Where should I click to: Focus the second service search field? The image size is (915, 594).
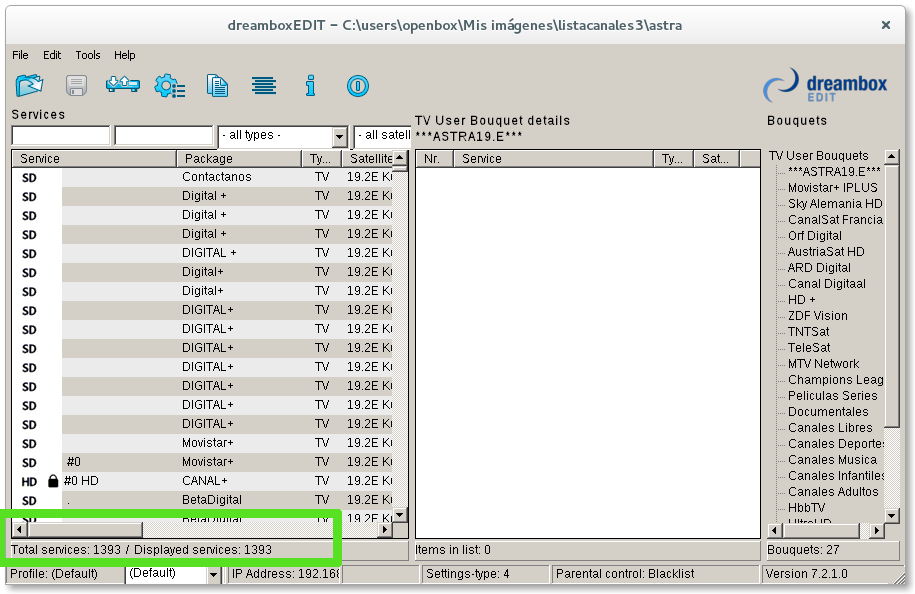tap(164, 135)
